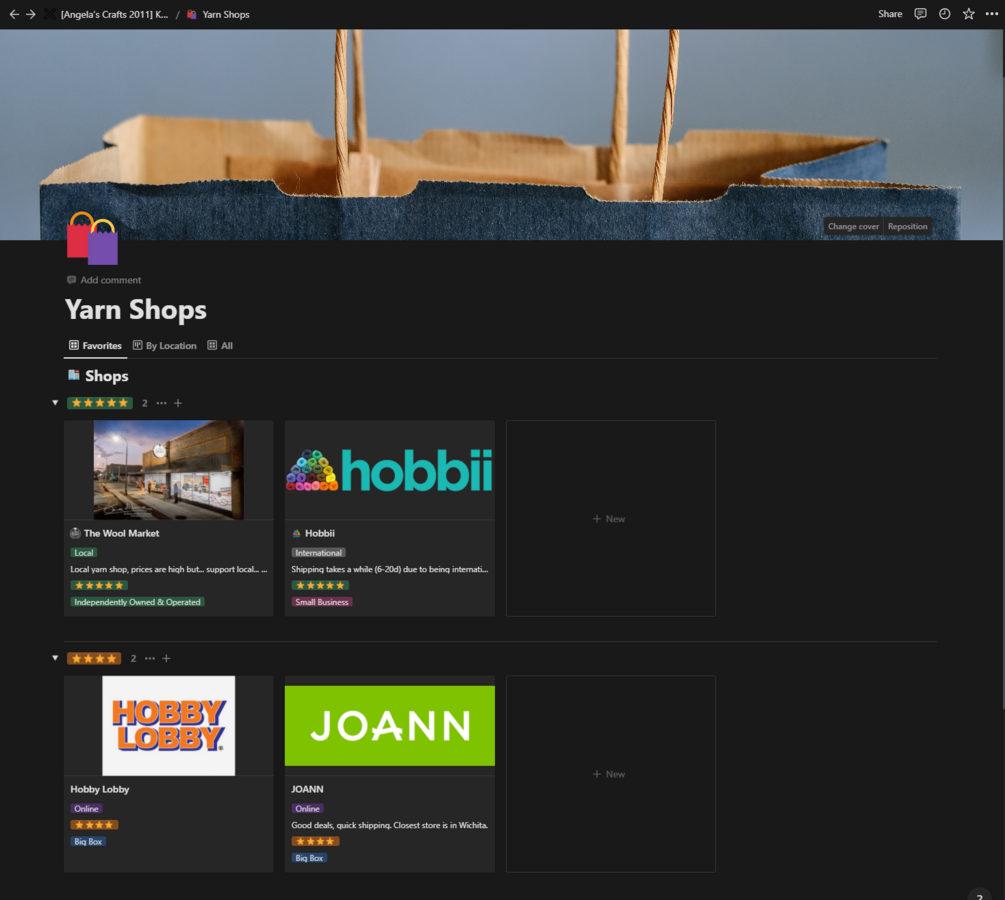
Task: Click the Online tag on Hobby Lobby
Action: 87,809
